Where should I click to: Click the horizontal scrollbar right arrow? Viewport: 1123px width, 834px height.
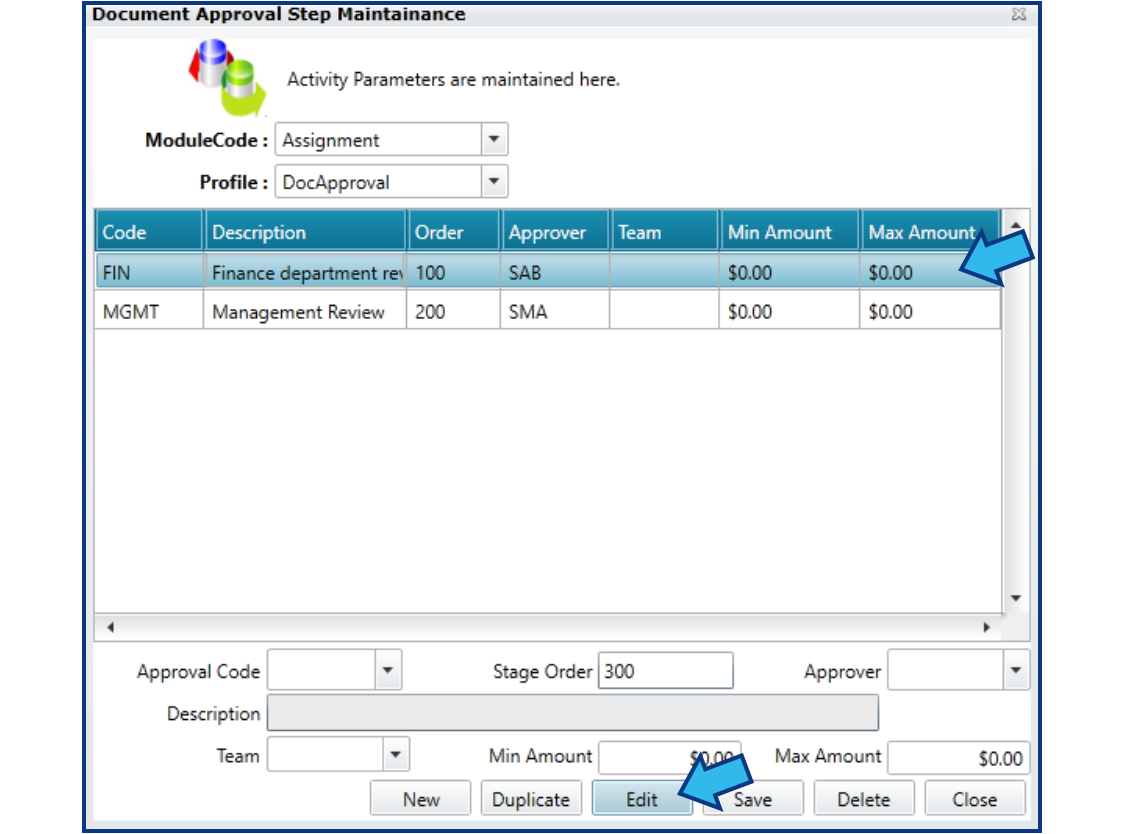[987, 627]
